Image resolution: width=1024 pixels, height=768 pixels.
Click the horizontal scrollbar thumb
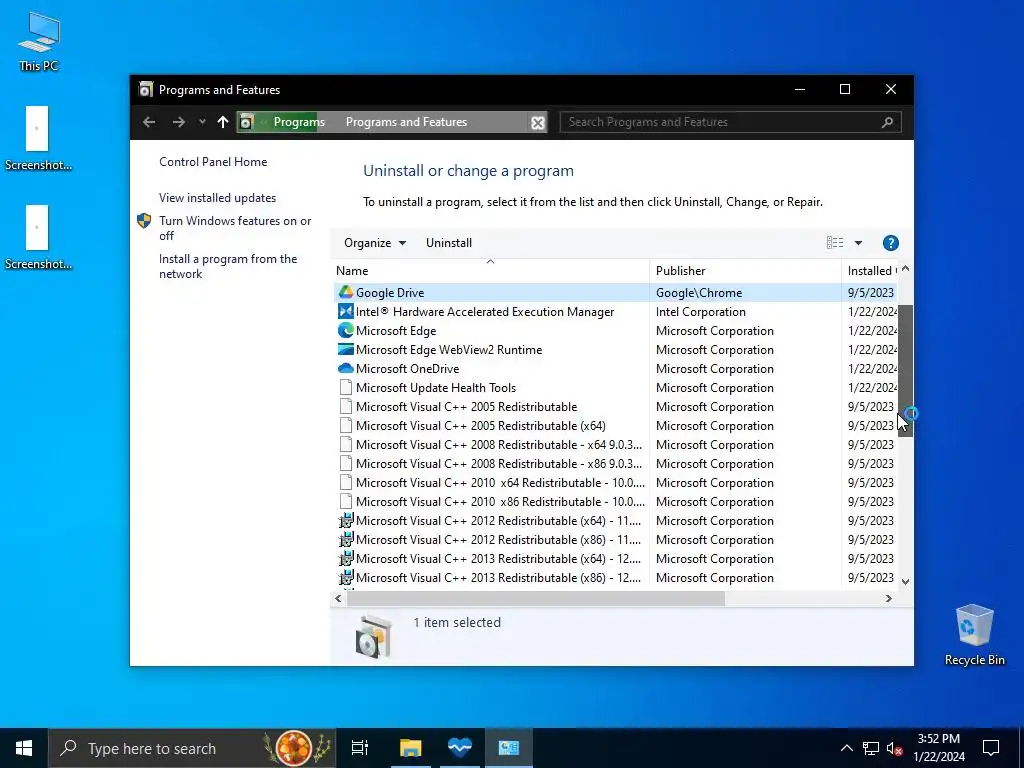pyautogui.click(x=536, y=598)
